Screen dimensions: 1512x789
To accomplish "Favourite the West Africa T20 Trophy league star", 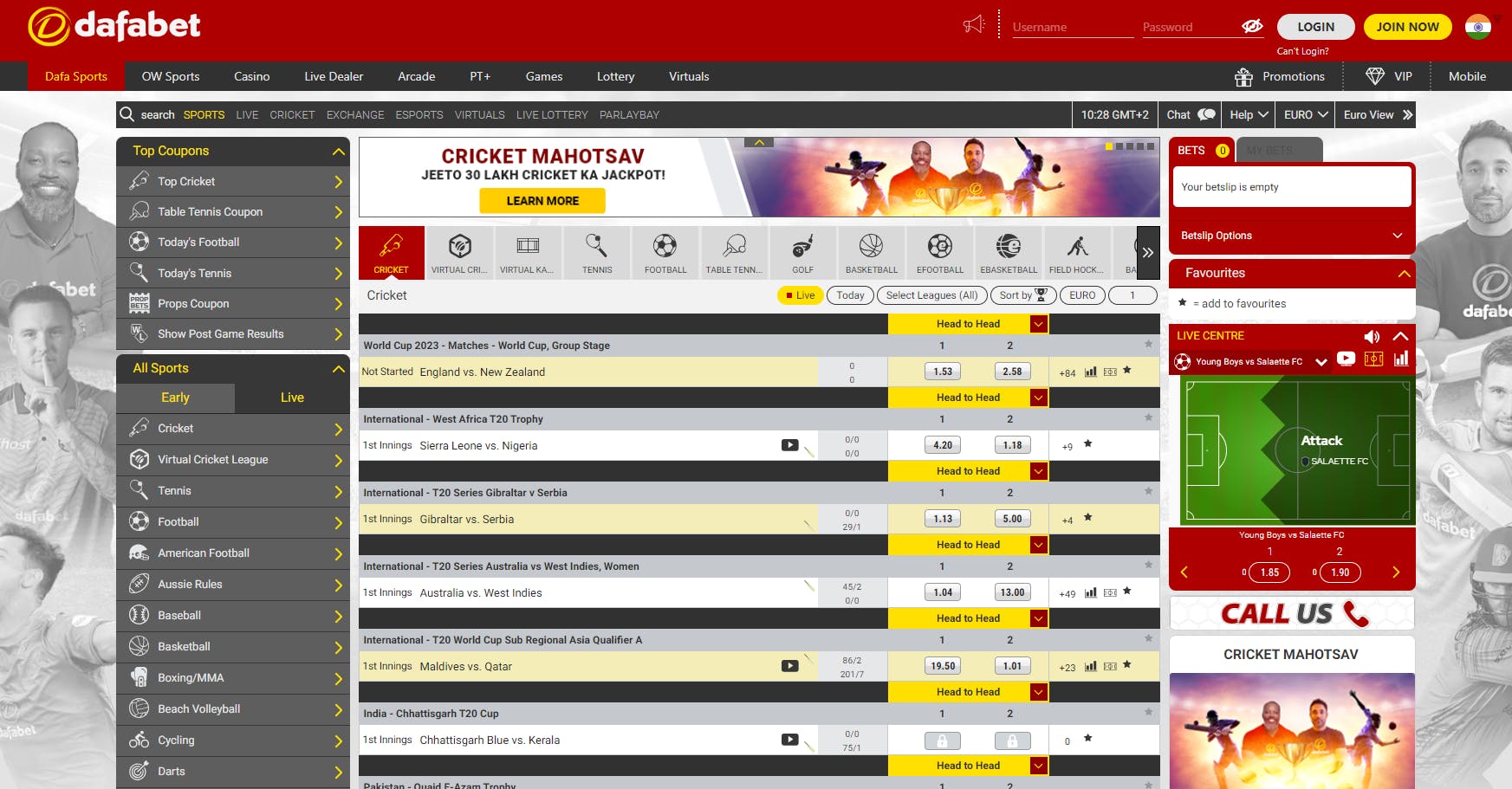I will (1148, 417).
